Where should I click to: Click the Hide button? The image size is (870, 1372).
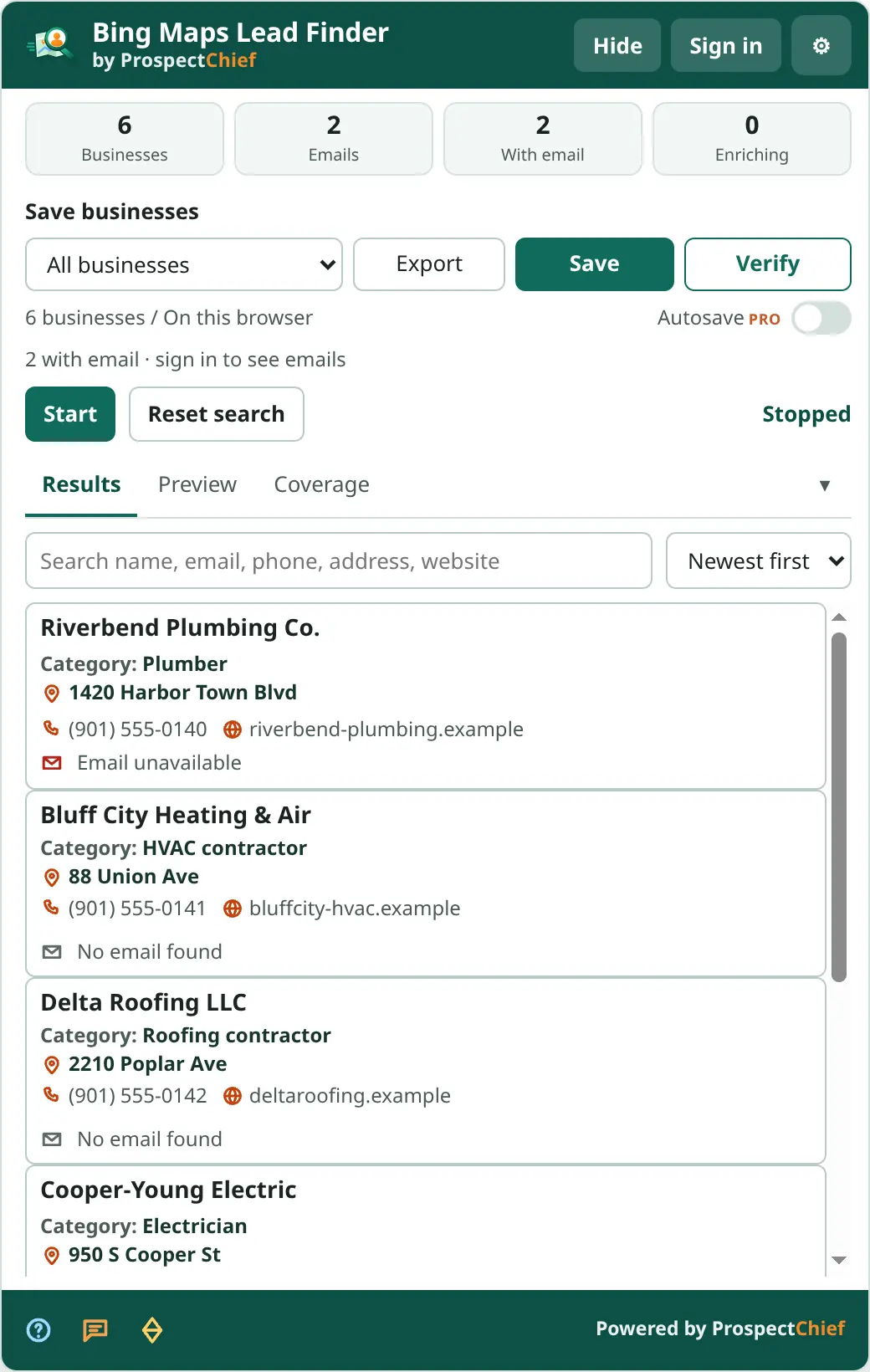617,46
